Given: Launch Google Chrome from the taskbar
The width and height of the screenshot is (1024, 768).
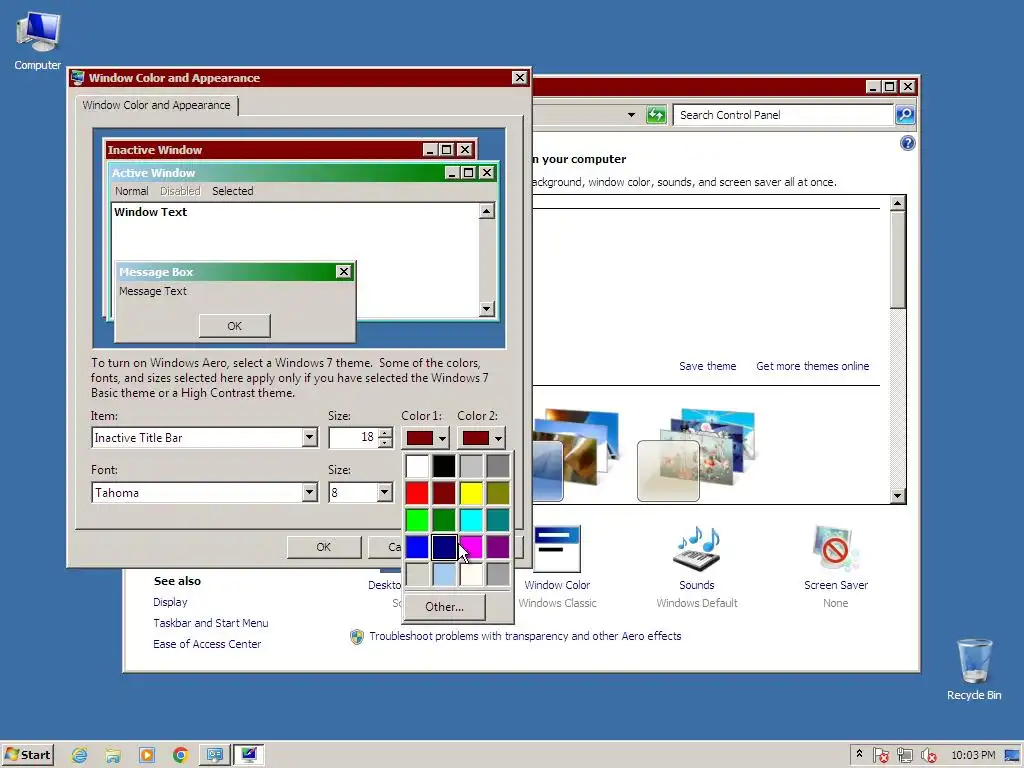Looking at the screenshot, I should tap(180, 755).
